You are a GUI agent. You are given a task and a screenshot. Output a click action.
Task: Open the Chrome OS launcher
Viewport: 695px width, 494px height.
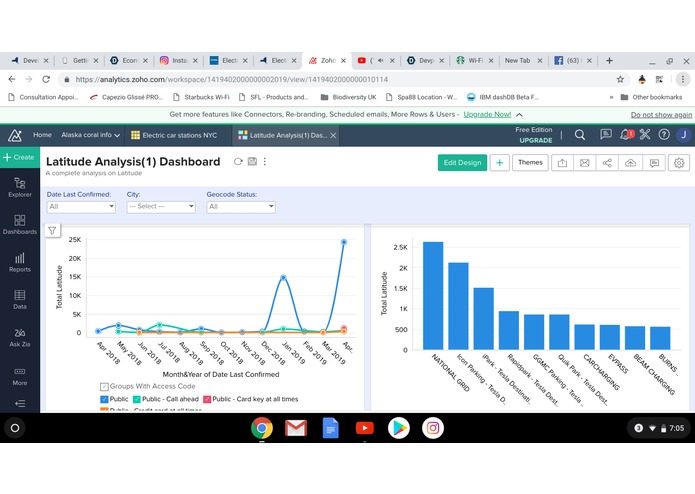15,428
